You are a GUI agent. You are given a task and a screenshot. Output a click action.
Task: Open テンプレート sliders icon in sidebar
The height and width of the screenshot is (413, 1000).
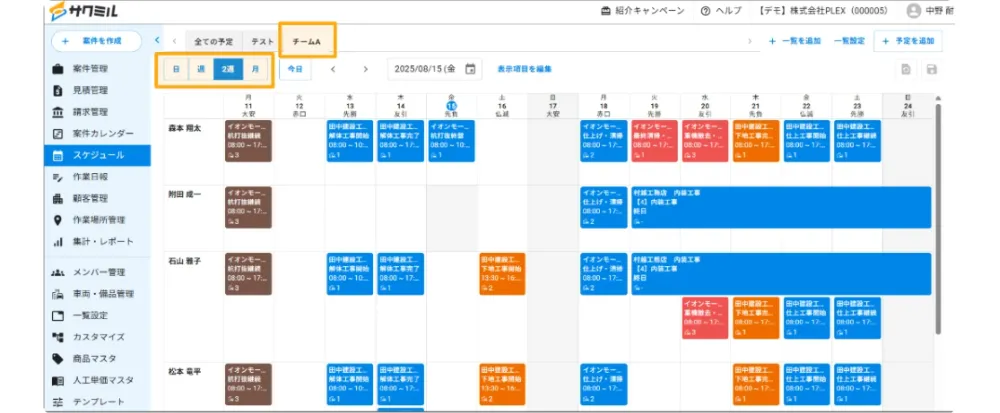pyautogui.click(x=58, y=402)
